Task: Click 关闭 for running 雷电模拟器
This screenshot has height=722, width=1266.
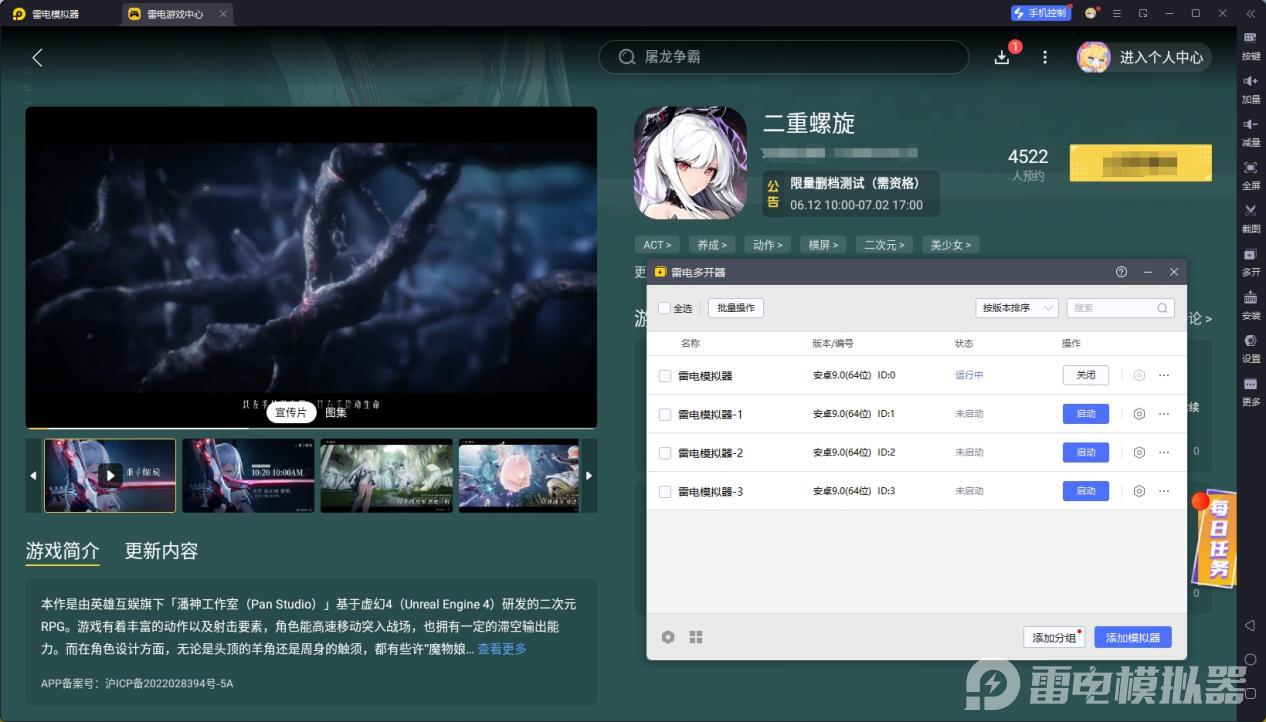Action: (x=1086, y=375)
